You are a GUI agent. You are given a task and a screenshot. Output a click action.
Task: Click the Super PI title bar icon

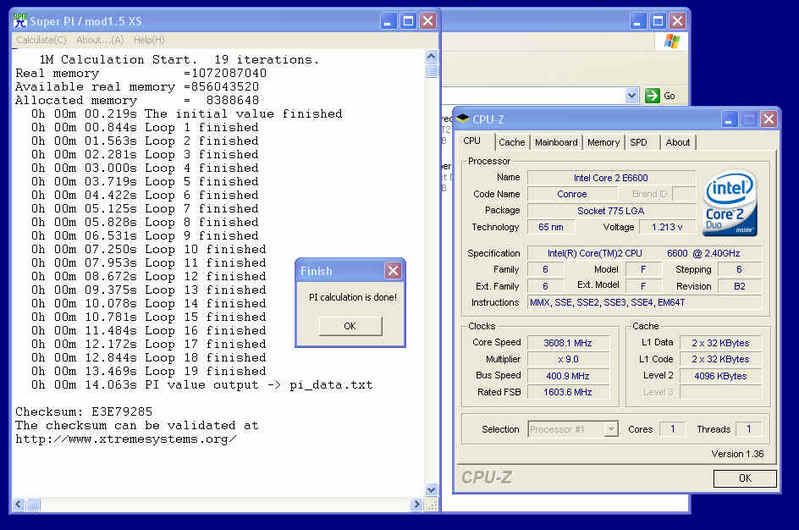click(20, 21)
